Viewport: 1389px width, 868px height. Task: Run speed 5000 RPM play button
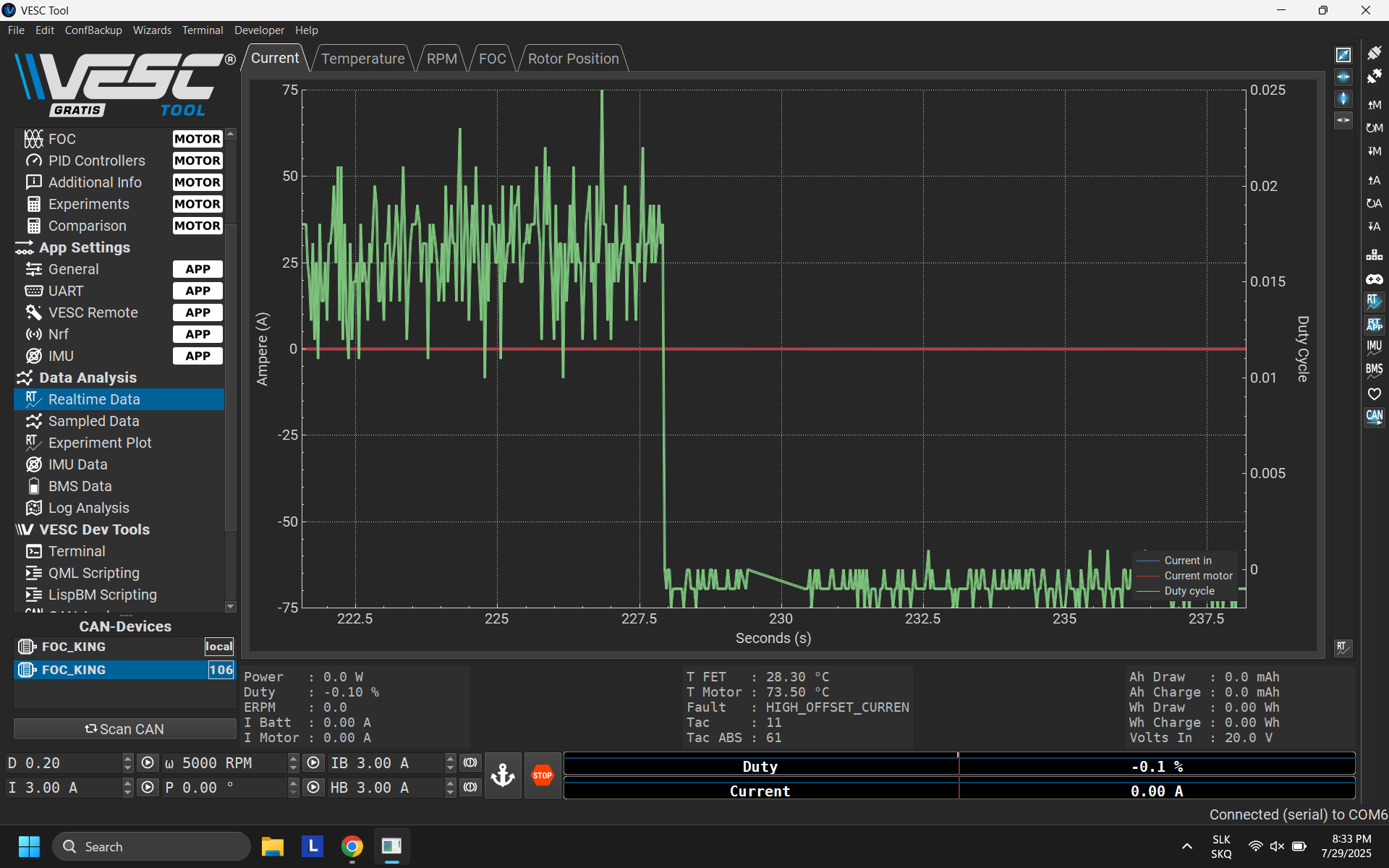click(x=313, y=763)
